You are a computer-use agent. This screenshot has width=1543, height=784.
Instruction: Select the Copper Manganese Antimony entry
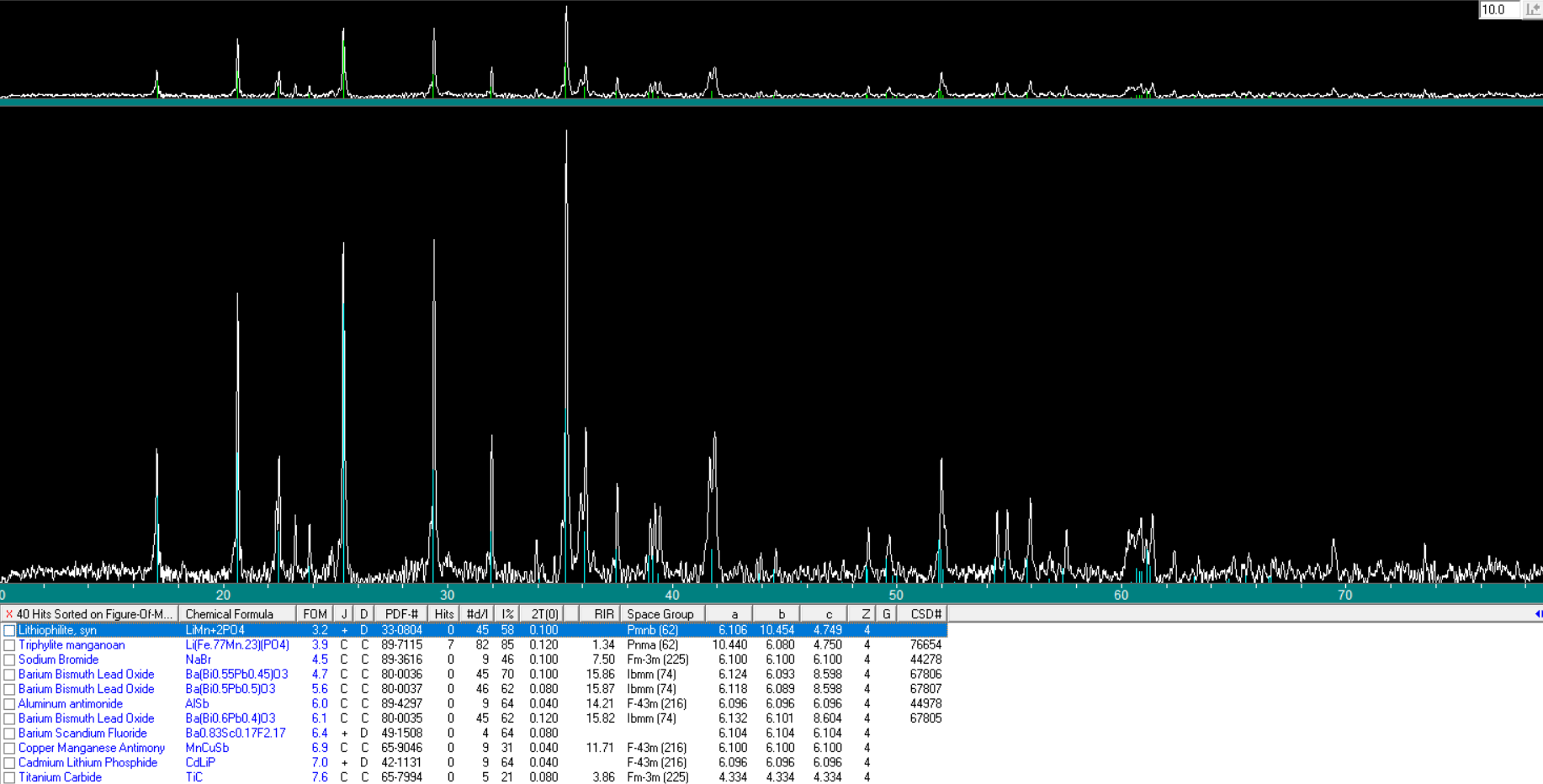pyautogui.click(x=92, y=748)
